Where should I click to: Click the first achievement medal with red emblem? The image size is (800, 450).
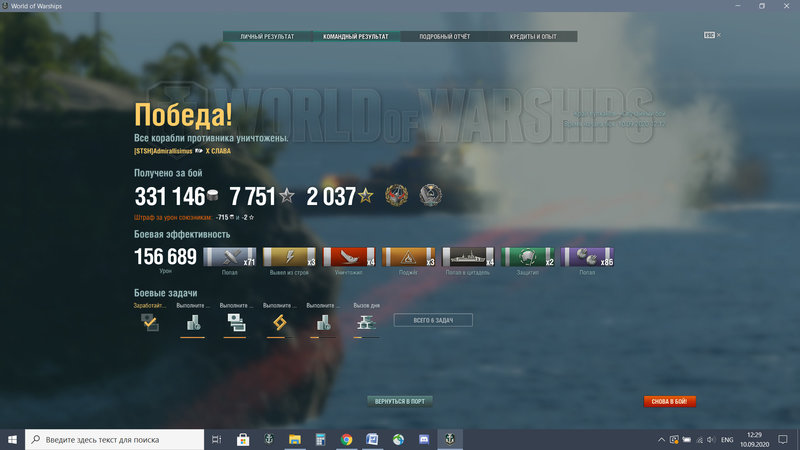click(x=397, y=196)
